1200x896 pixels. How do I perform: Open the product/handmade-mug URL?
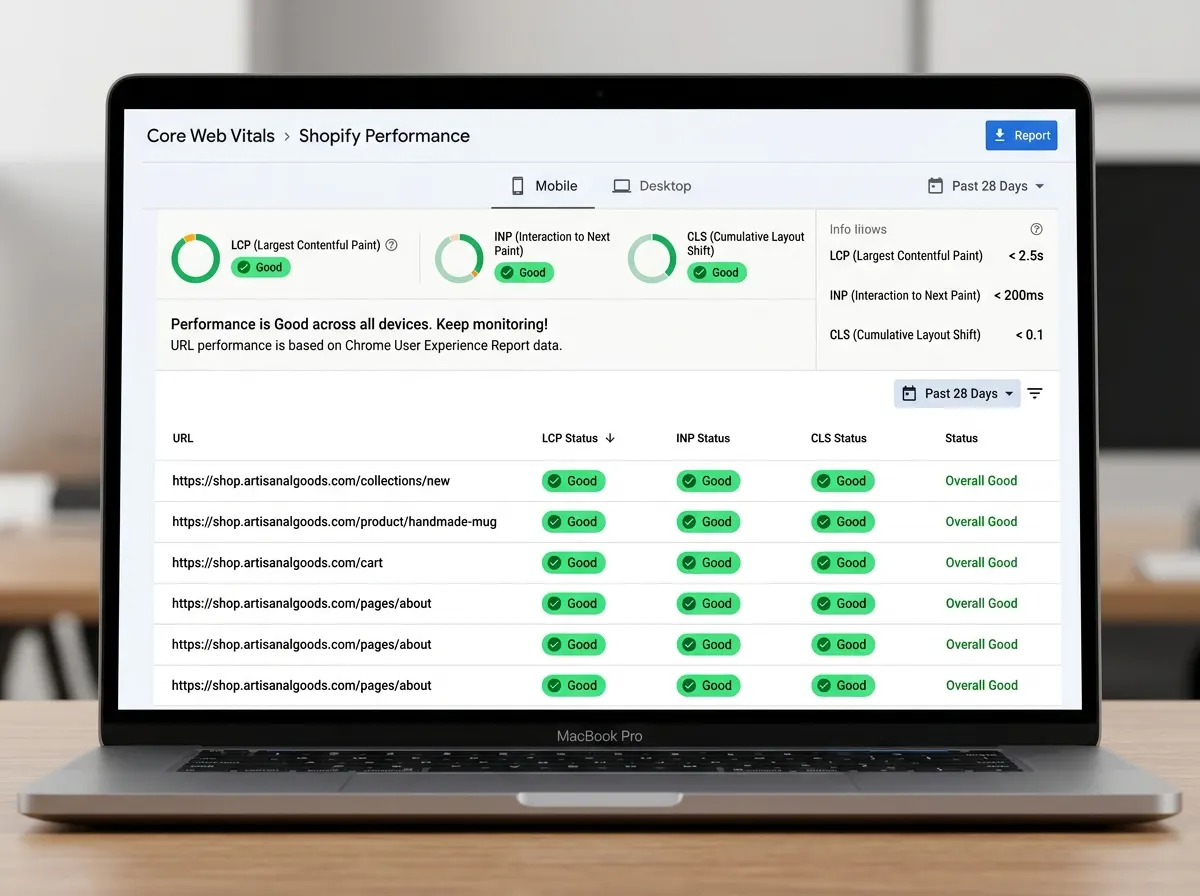pyautogui.click(x=334, y=522)
